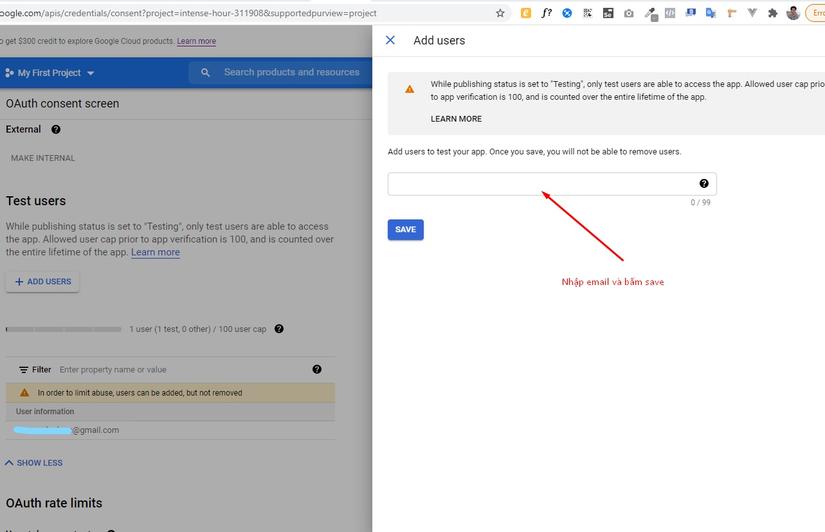Open the Selenium 'Se' extension

(608, 13)
